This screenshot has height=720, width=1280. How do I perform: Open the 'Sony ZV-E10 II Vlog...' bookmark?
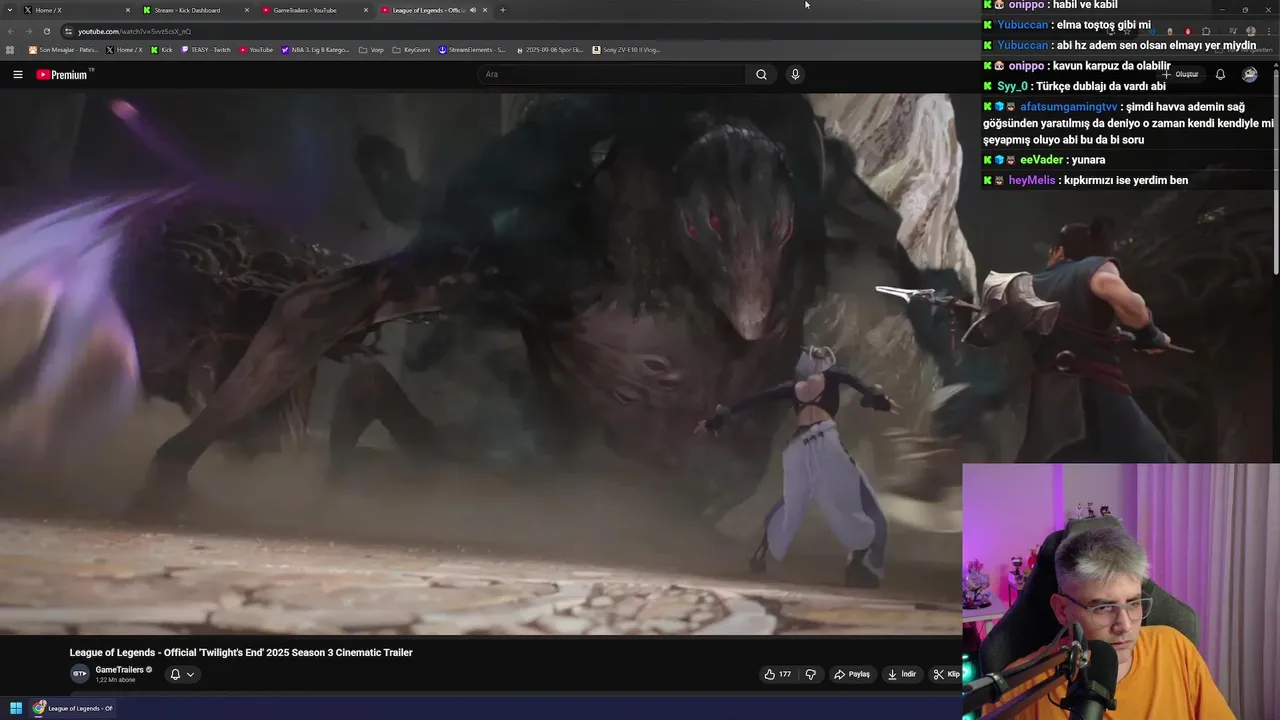(626, 50)
